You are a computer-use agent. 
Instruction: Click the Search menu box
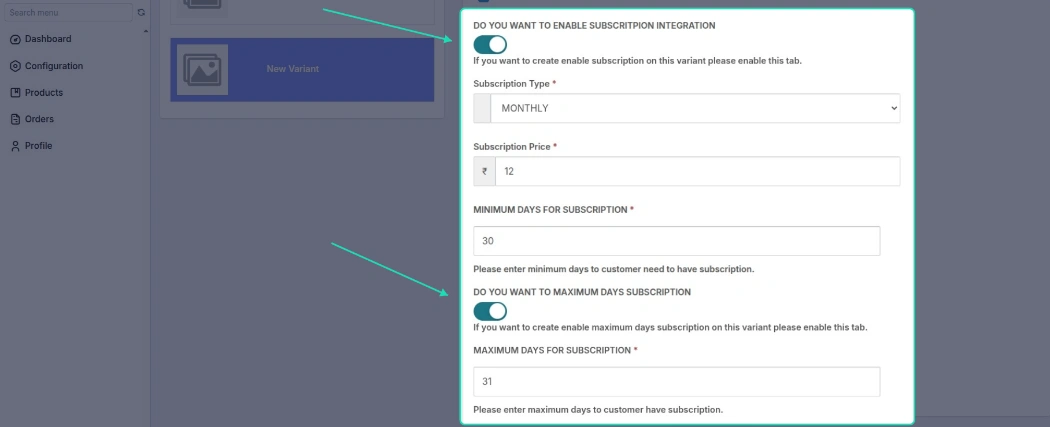pyautogui.click(x=70, y=13)
